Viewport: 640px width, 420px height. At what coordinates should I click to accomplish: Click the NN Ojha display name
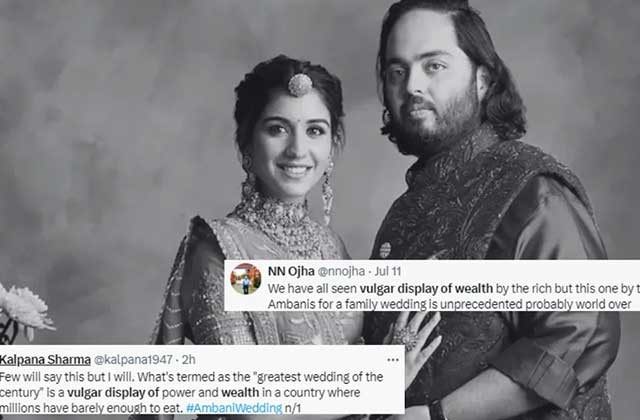point(291,271)
